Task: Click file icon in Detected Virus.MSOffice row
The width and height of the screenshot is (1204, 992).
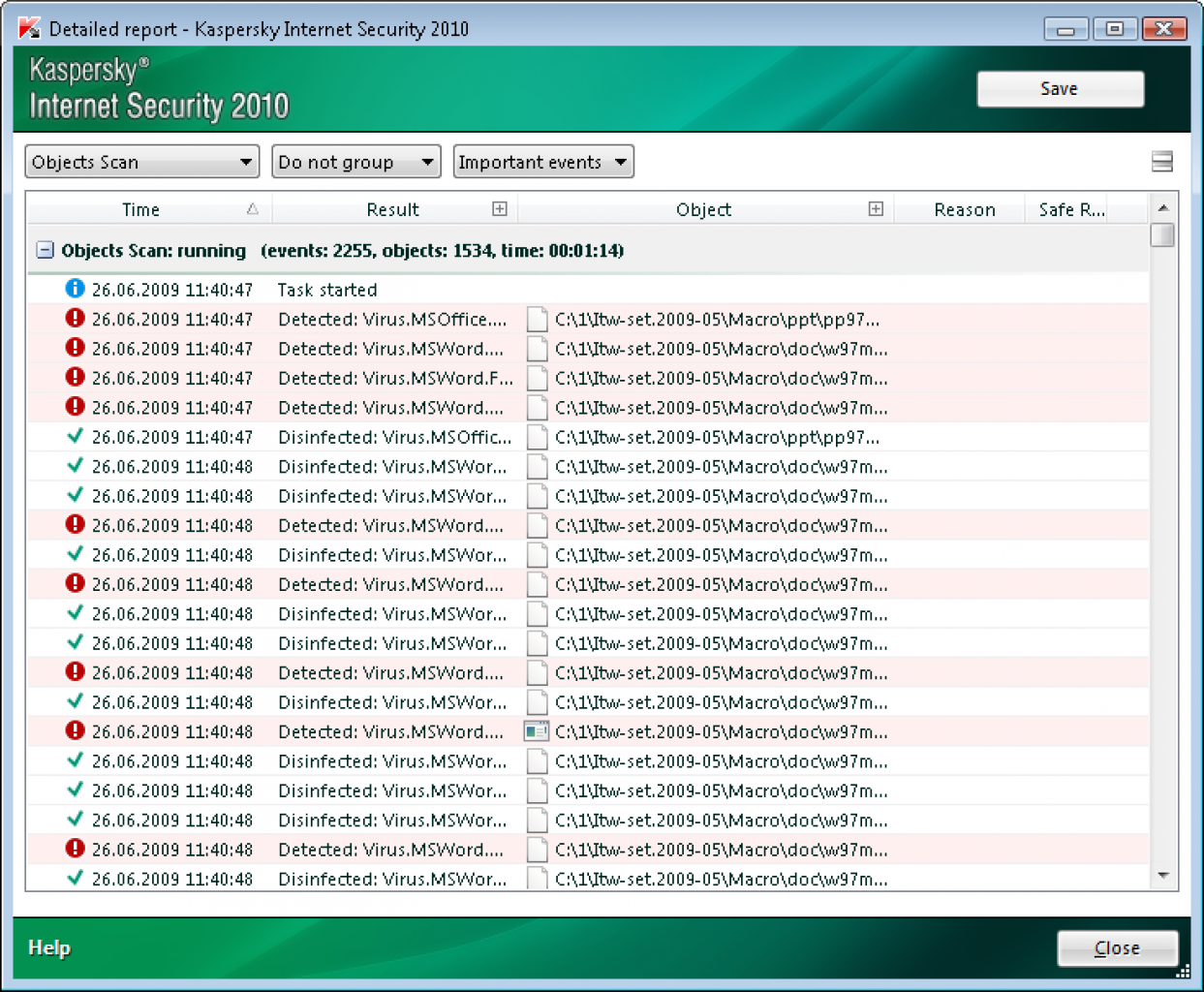Action: [537, 320]
